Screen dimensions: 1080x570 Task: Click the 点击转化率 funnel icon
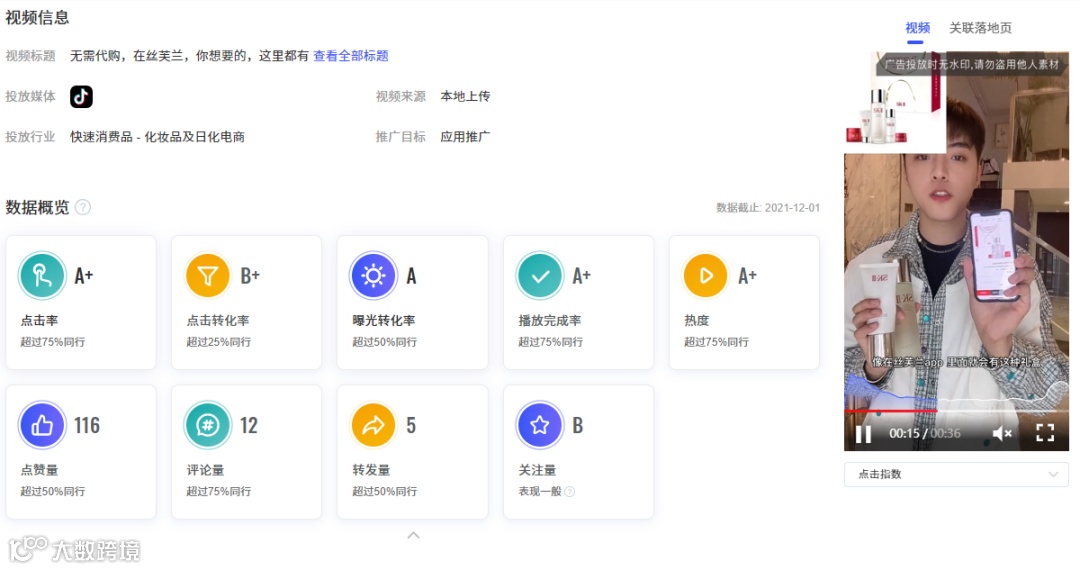[x=207, y=276]
